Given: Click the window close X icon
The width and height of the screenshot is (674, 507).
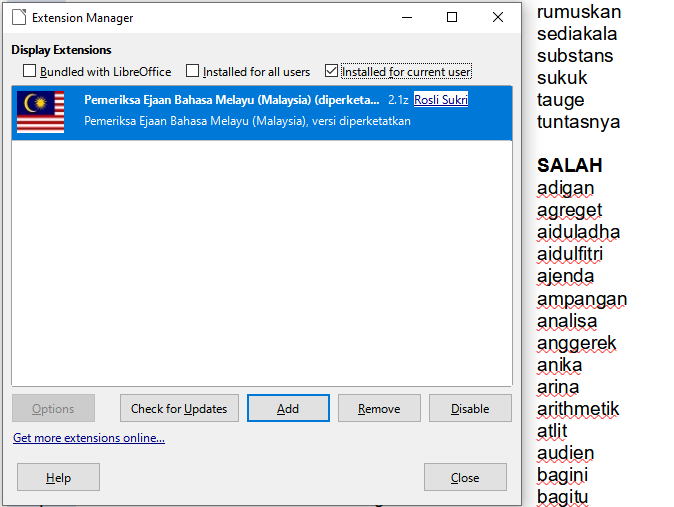Looking at the screenshot, I should coord(498,17).
